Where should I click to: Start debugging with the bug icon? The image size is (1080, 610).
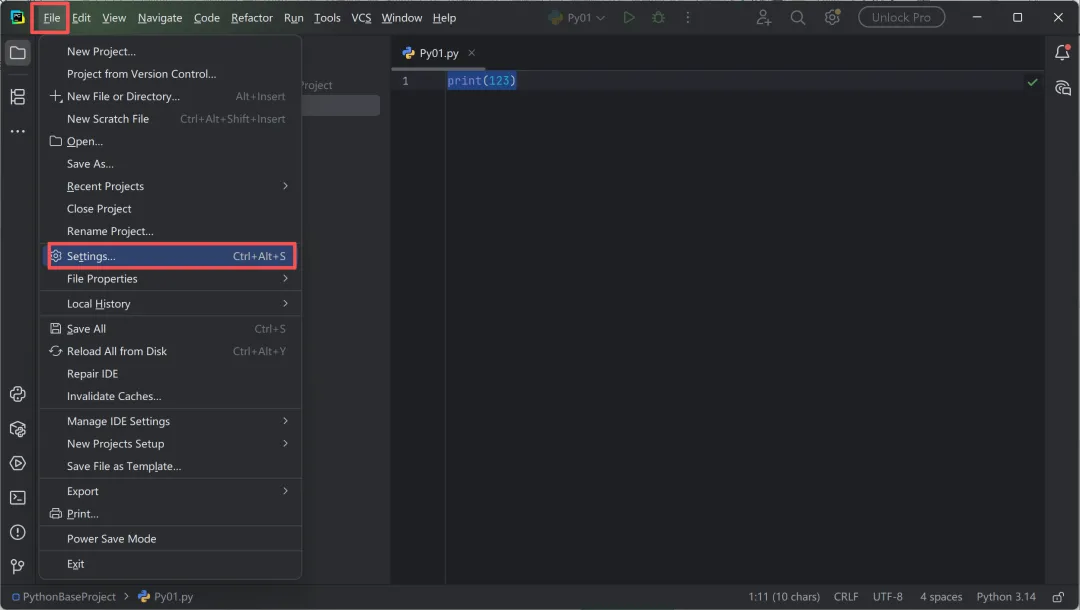tap(658, 17)
